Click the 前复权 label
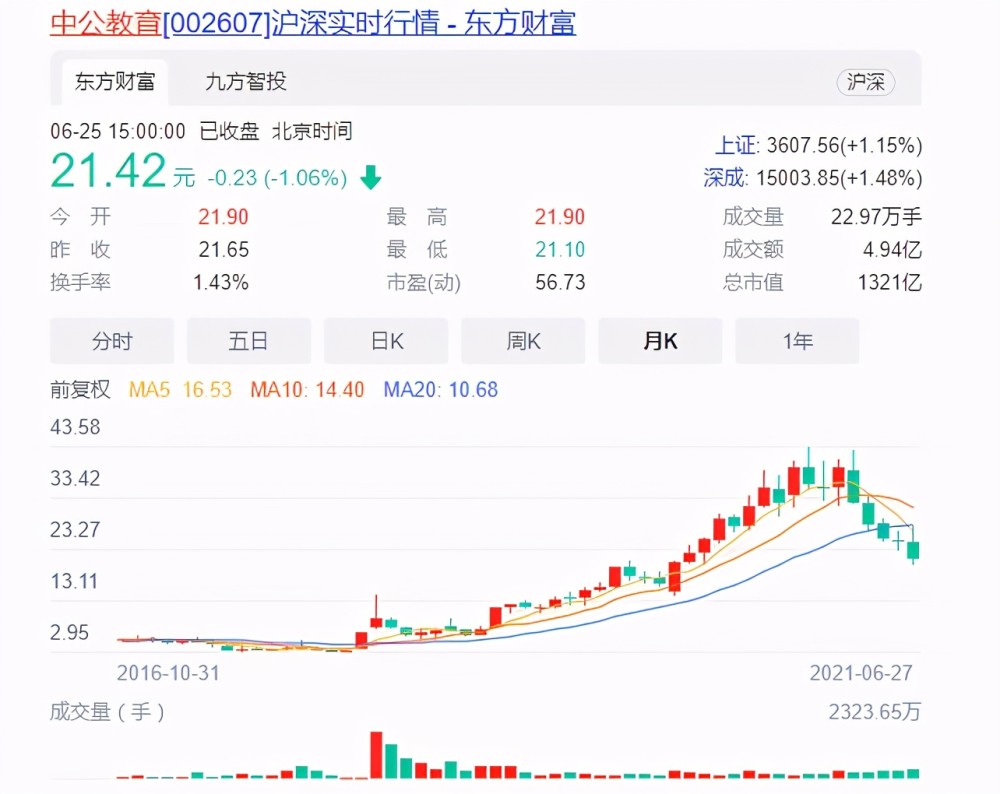 80,389
